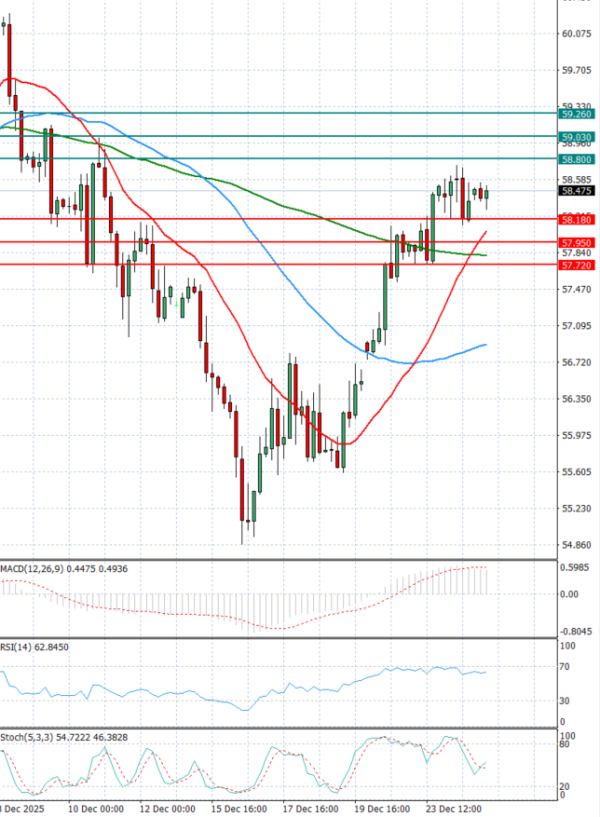Image resolution: width=600 pixels, height=817 pixels.
Task: Click the 17 Dec 16:00 time label
Action: pyautogui.click(x=310, y=807)
